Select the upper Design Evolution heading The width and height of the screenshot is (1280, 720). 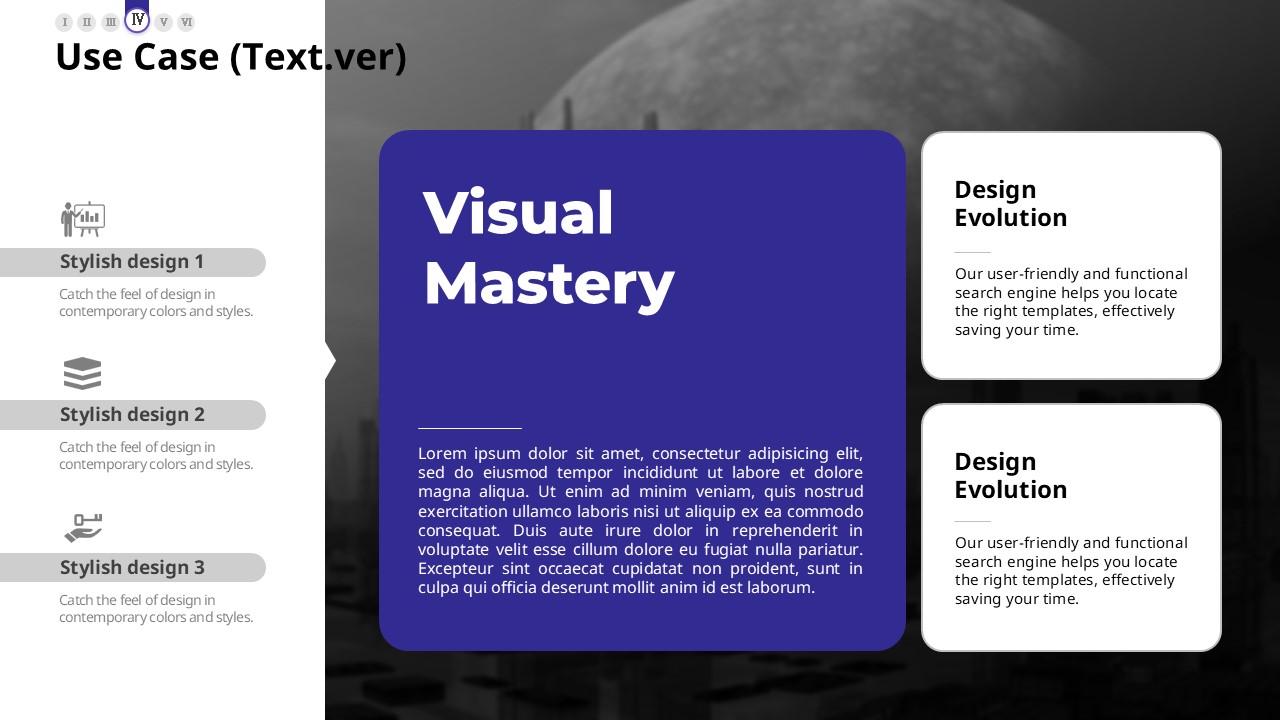(x=1010, y=204)
